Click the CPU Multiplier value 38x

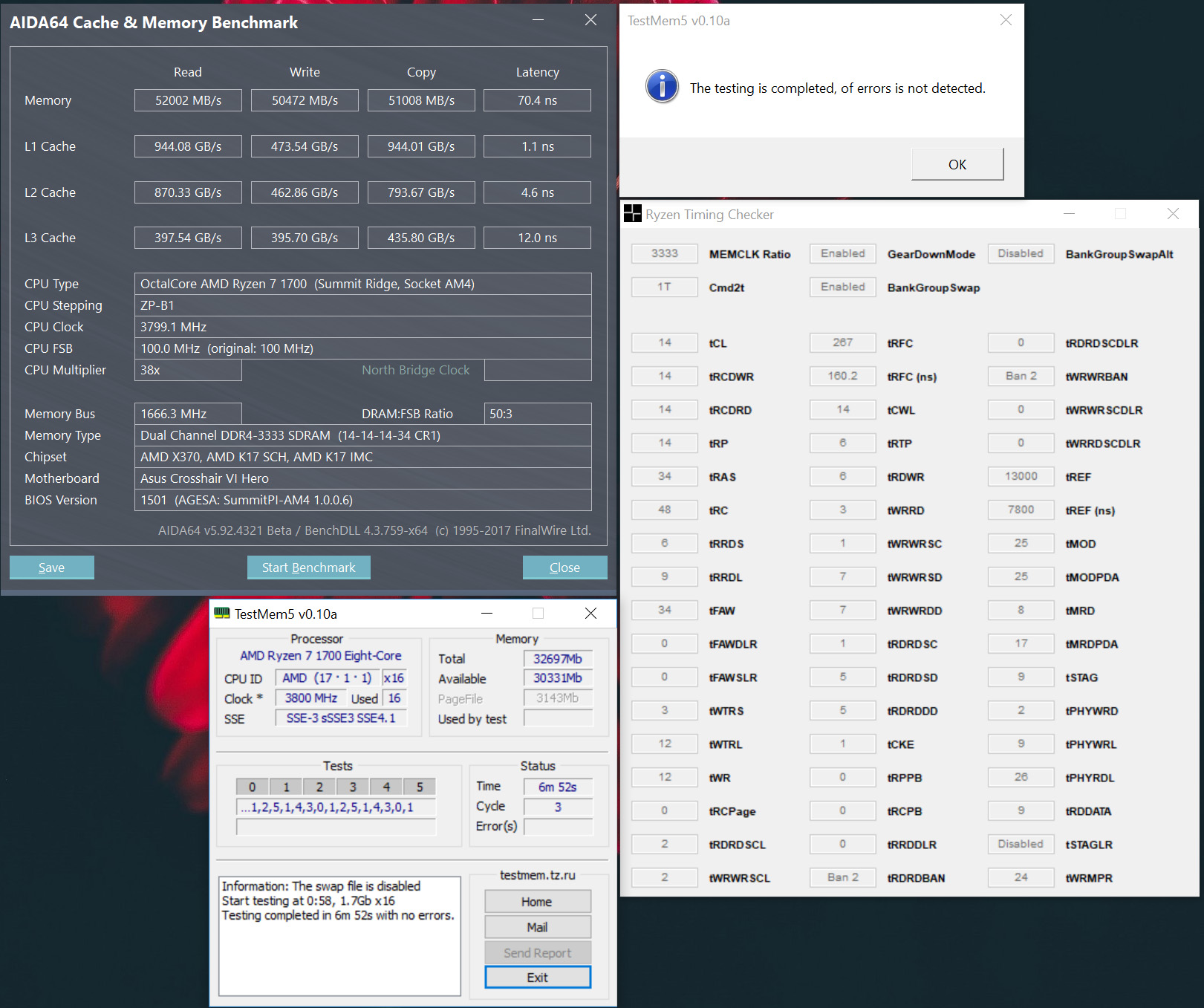click(188, 370)
